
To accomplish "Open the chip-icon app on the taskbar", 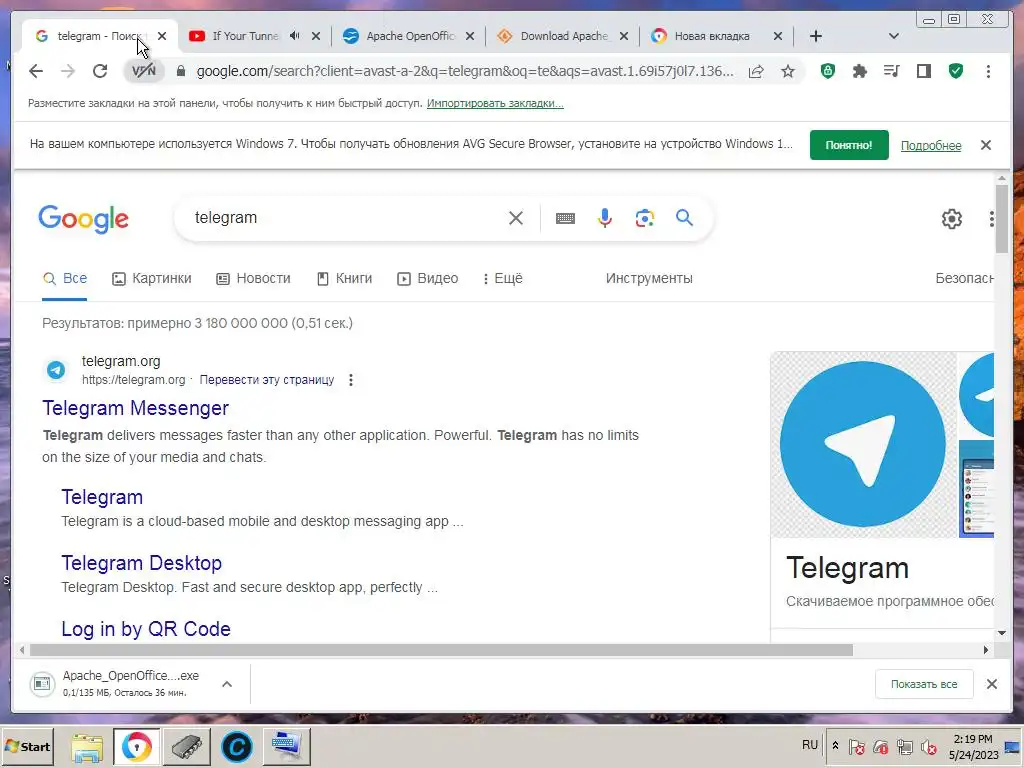I will pos(187,747).
